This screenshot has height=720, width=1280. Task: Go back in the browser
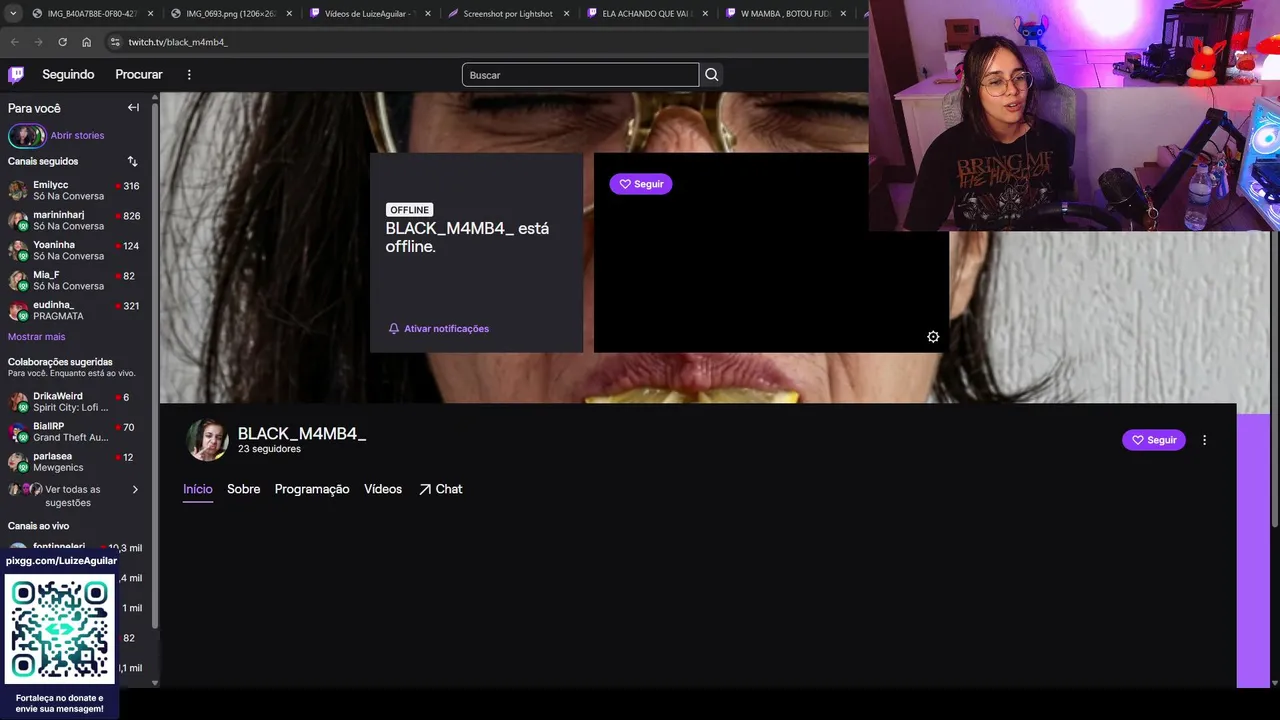coord(14,42)
